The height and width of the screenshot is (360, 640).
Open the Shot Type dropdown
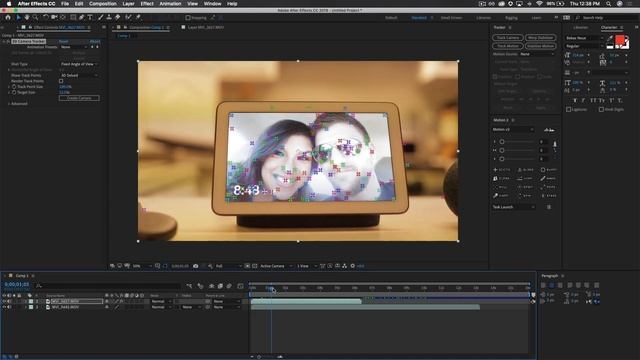[79, 64]
